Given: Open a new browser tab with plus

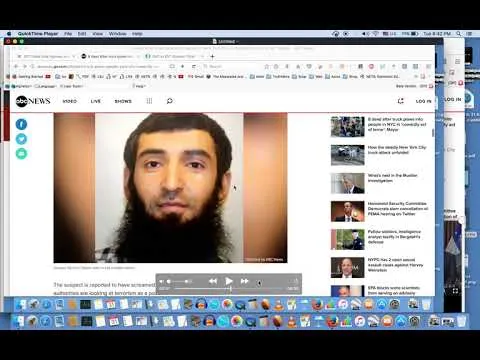Looking at the screenshot, I should coord(212,56).
